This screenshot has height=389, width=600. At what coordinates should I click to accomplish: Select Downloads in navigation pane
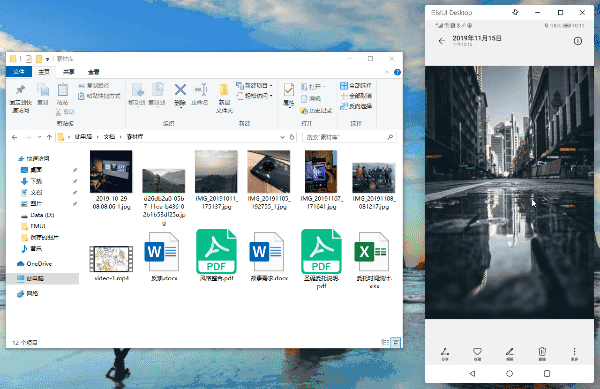pos(32,181)
